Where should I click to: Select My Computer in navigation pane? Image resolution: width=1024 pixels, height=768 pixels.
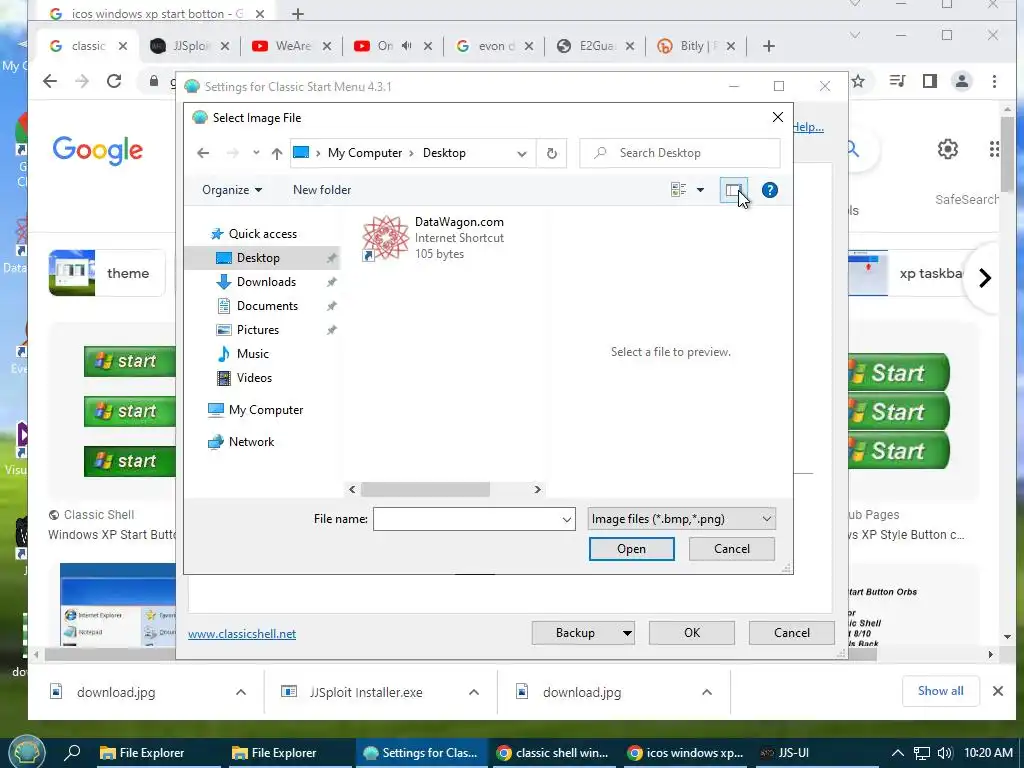click(266, 410)
